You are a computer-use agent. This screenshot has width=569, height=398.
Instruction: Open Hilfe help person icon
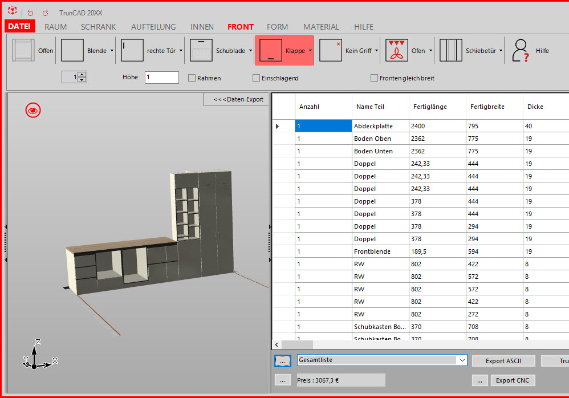tap(520, 50)
